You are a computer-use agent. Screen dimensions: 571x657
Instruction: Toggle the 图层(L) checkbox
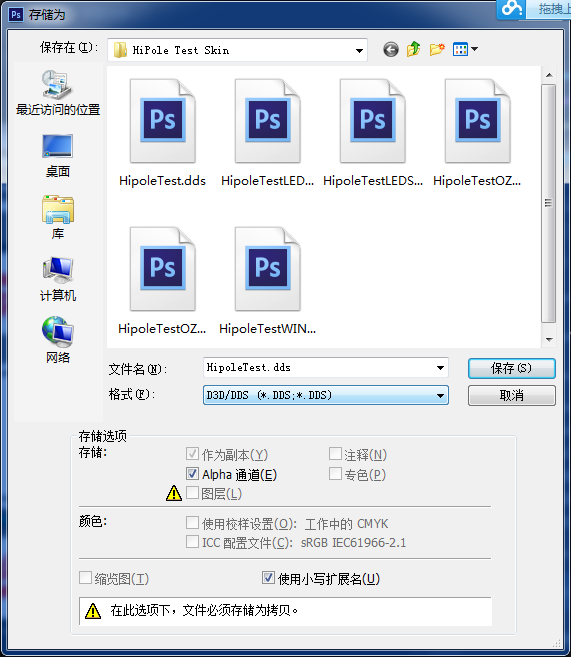pyautogui.click(x=192, y=493)
